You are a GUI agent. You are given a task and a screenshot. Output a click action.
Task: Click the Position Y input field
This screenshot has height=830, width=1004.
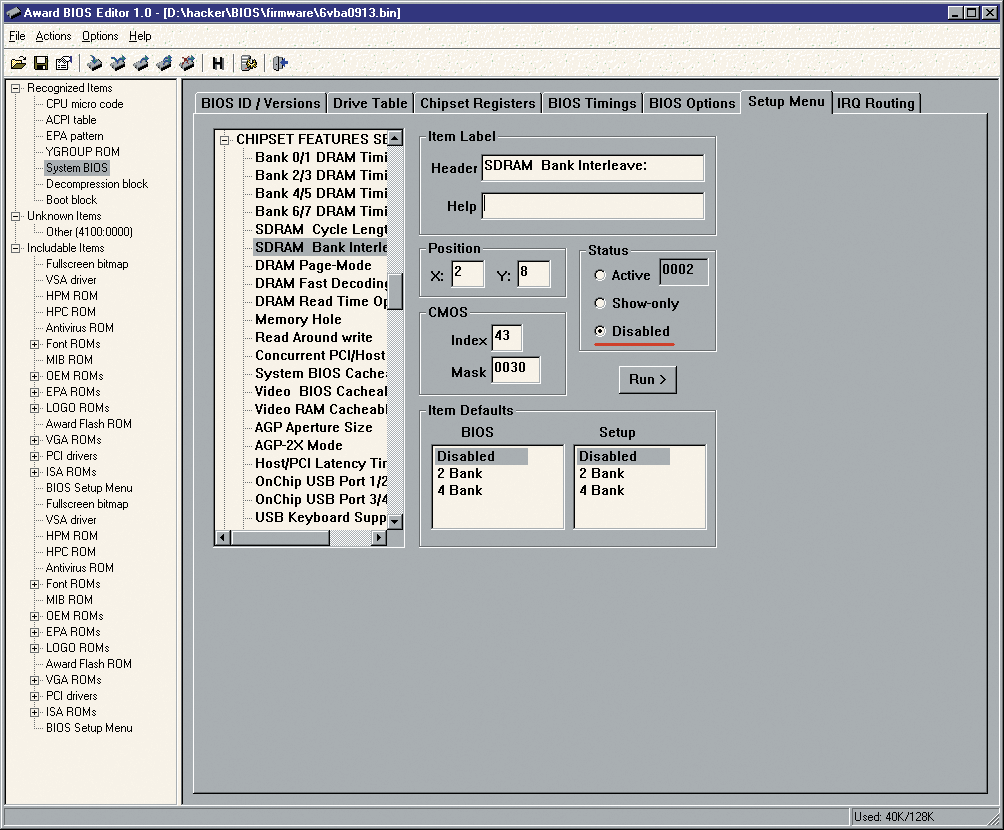[533, 273]
